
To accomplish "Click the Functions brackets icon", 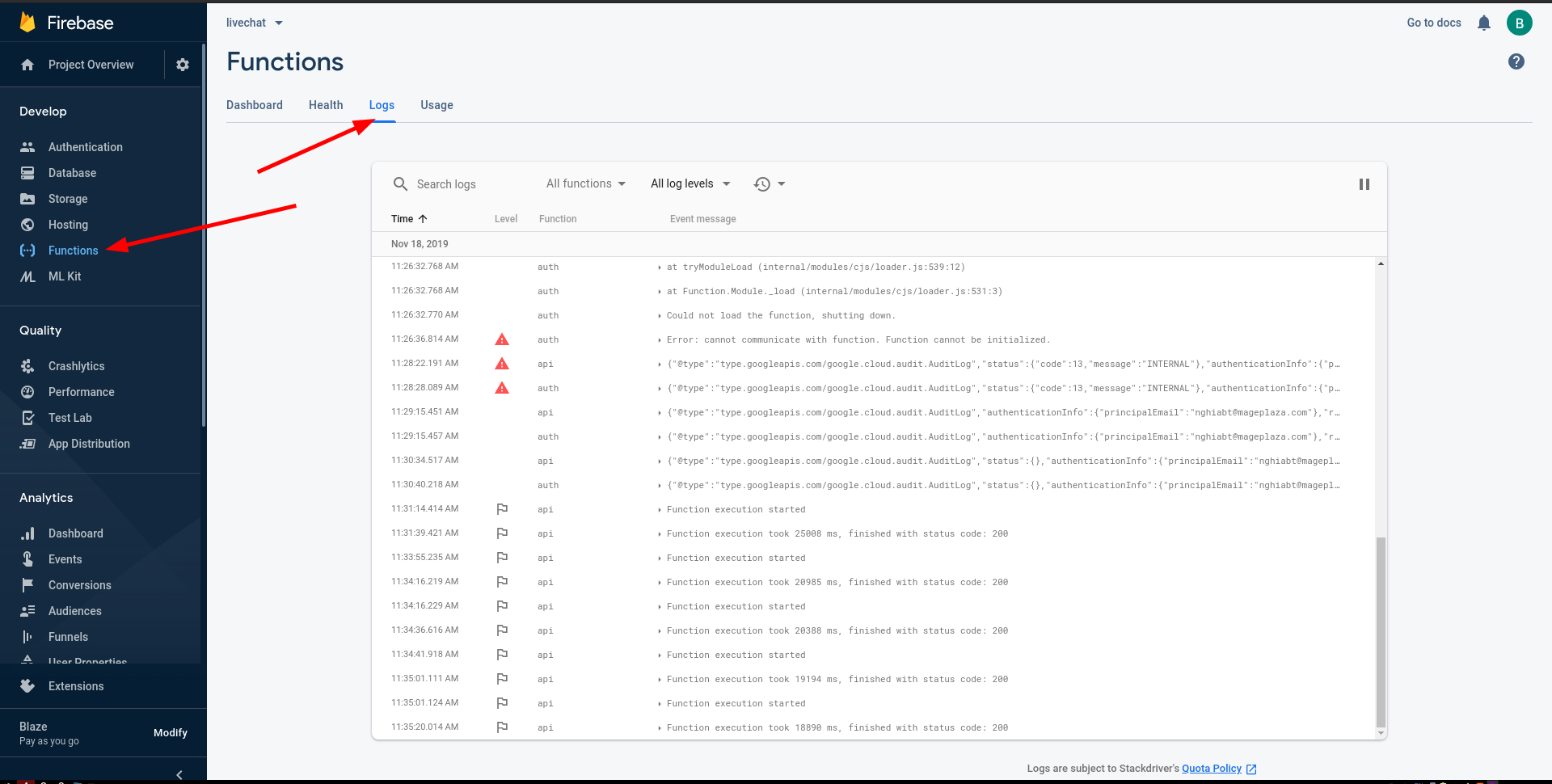I will tap(27, 251).
